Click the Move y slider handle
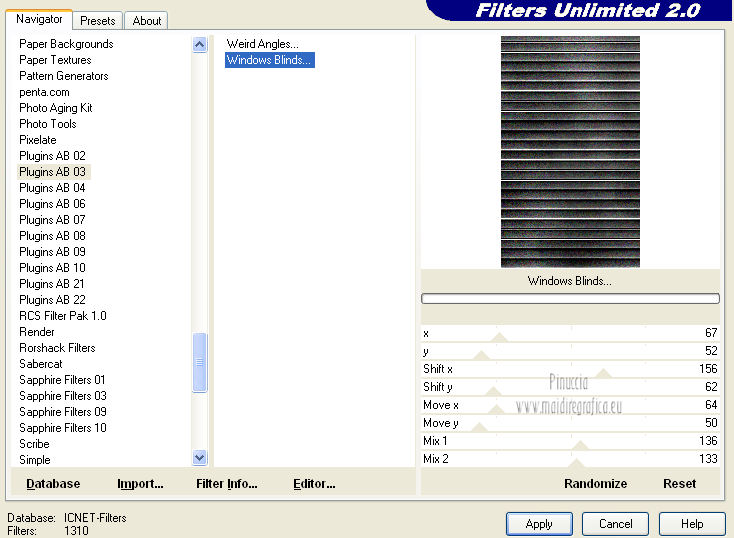This screenshot has height=538, width=734. [x=479, y=427]
